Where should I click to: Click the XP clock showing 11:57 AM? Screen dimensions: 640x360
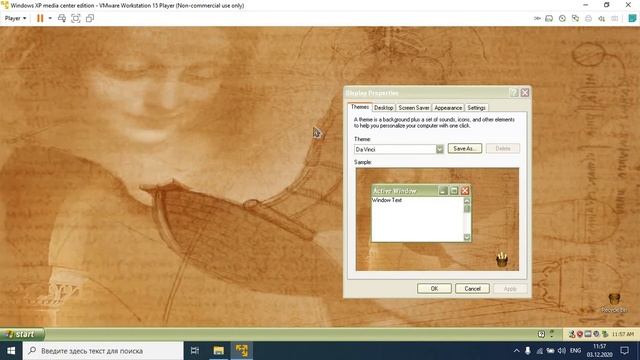623,334
